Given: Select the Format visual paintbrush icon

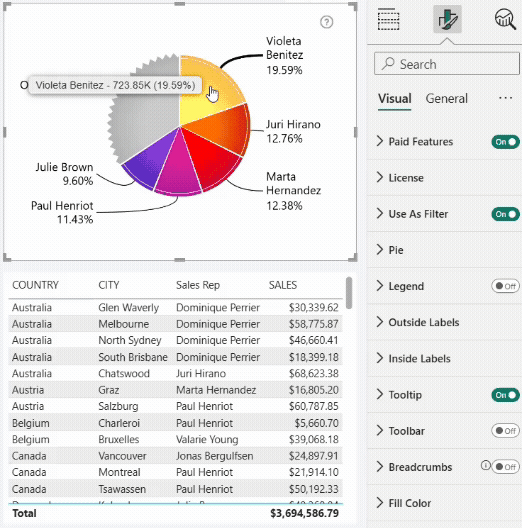Looking at the screenshot, I should (x=447, y=19).
